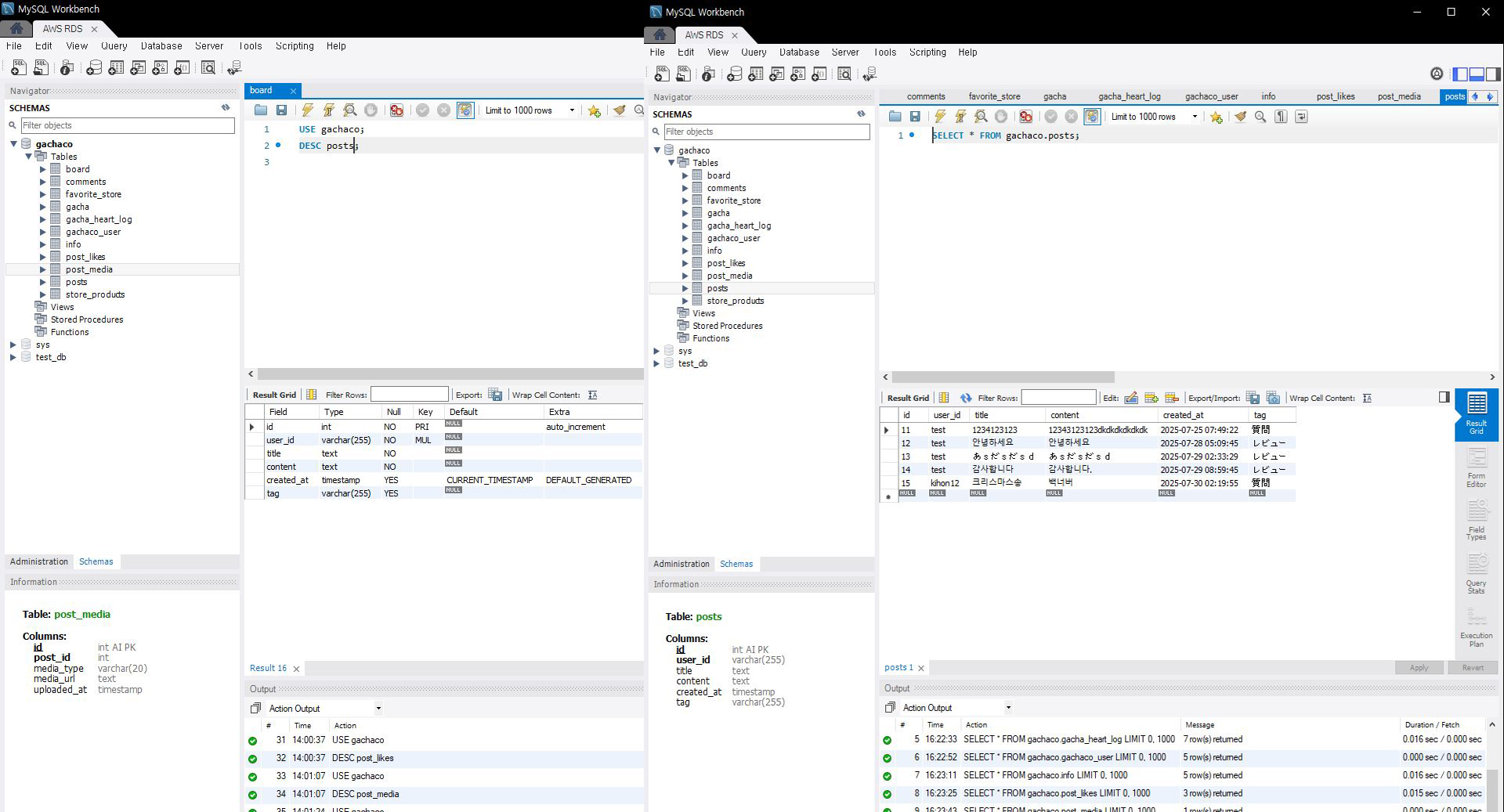Click refresh result icon beside Filter Rows, right window
Viewport: 1504px width, 812px height.
pyautogui.click(x=966, y=398)
